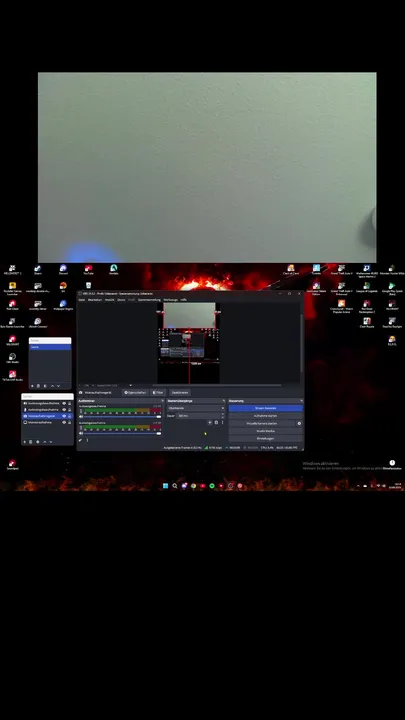The height and width of the screenshot is (720, 405).
Task: Open virtual camera settings gear icon
Action: 299,423
